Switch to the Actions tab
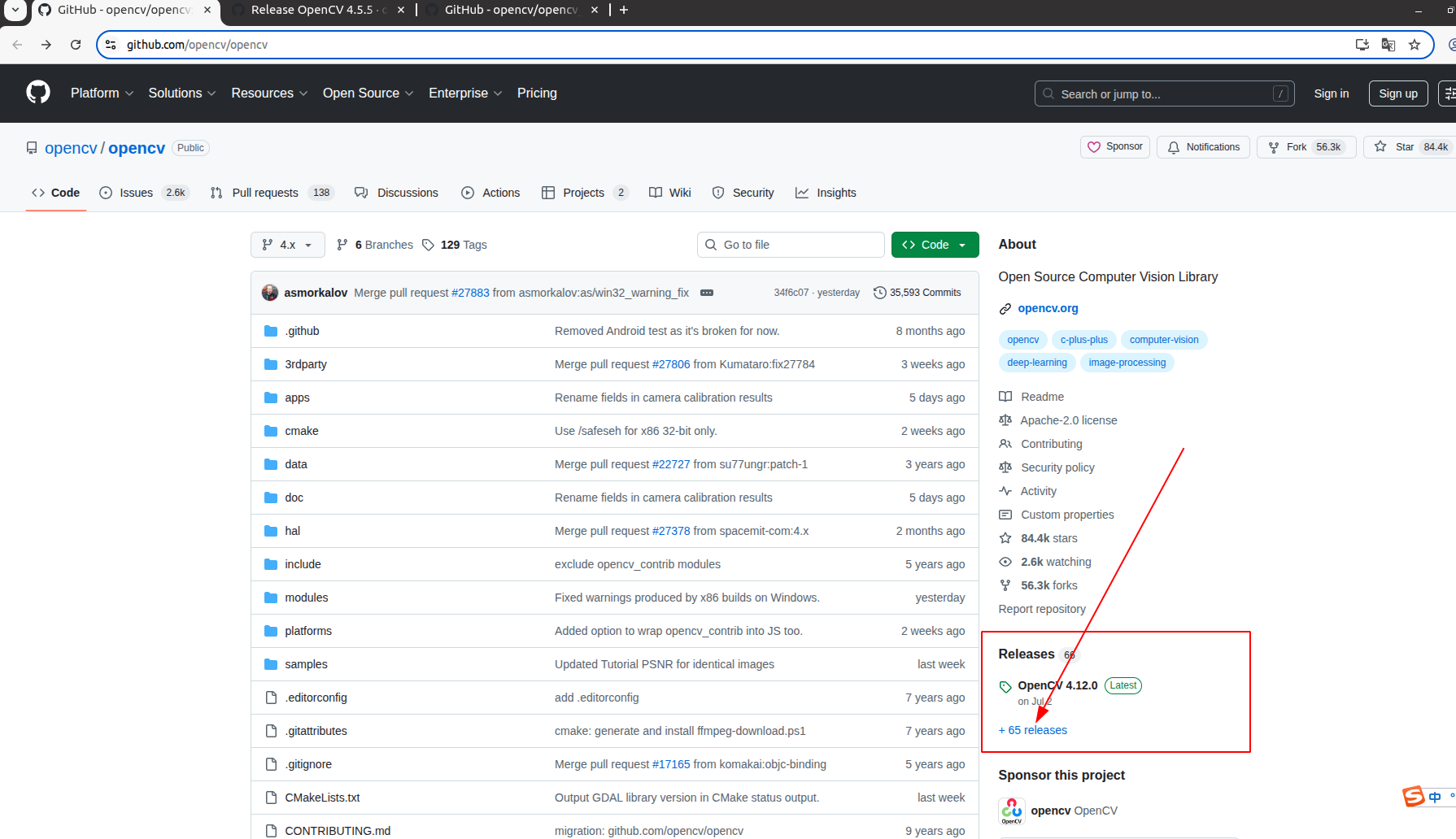Screen dimensions: 1456x839 coord(490,193)
